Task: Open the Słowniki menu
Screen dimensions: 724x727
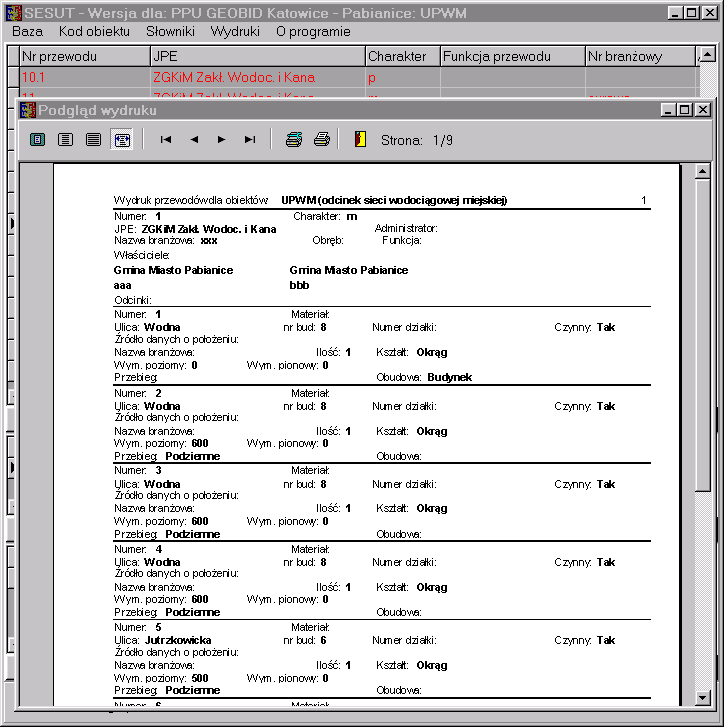Action: (x=170, y=32)
